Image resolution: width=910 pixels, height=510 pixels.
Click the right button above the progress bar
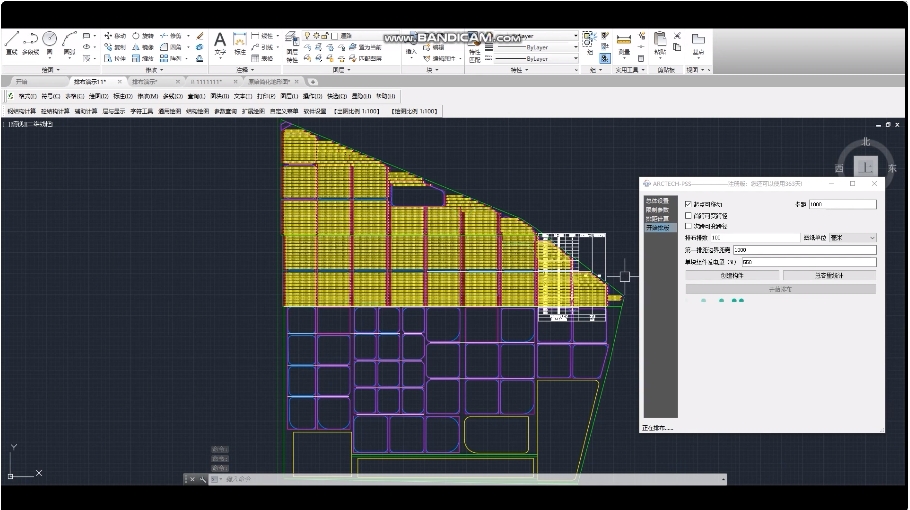pos(829,275)
